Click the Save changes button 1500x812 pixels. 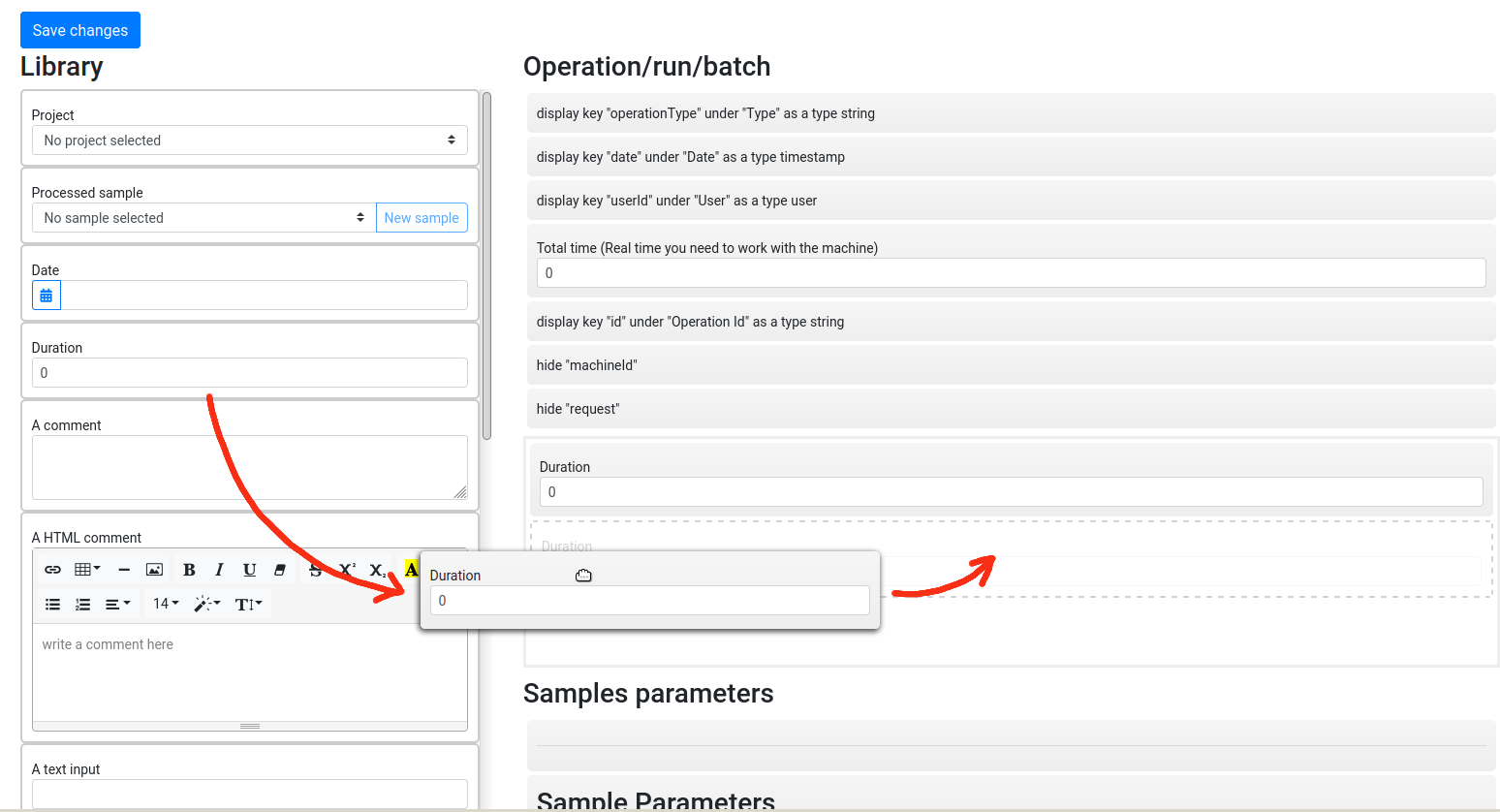(x=80, y=30)
